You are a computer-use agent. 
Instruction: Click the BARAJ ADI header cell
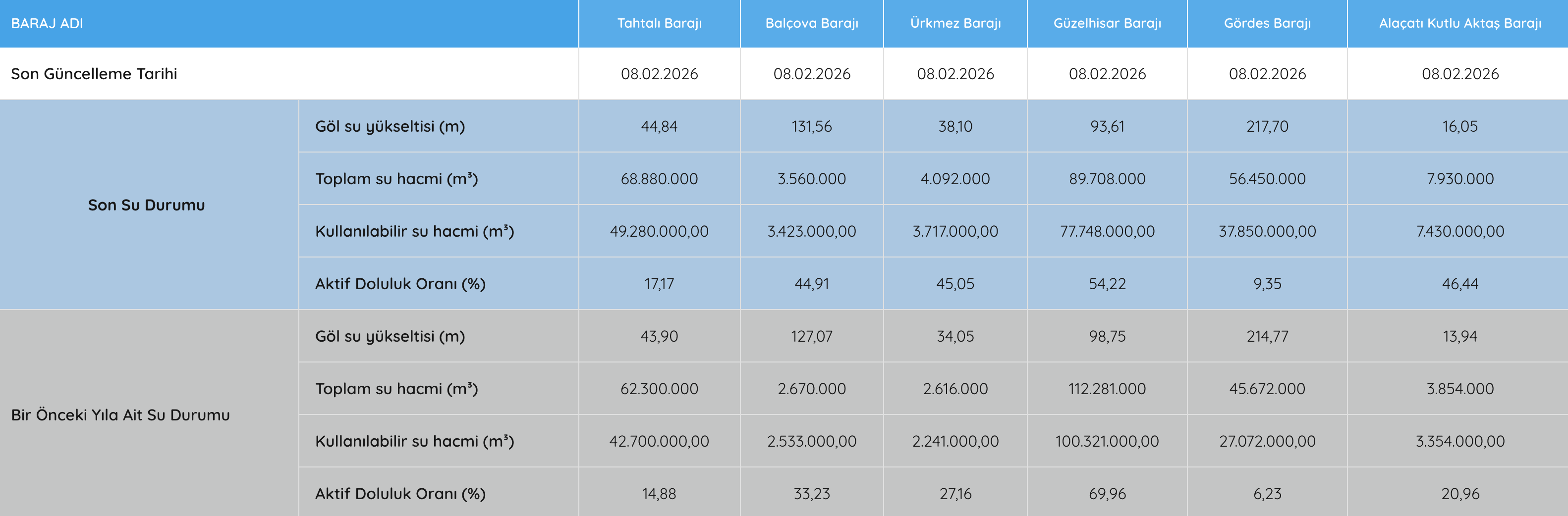[x=47, y=23]
